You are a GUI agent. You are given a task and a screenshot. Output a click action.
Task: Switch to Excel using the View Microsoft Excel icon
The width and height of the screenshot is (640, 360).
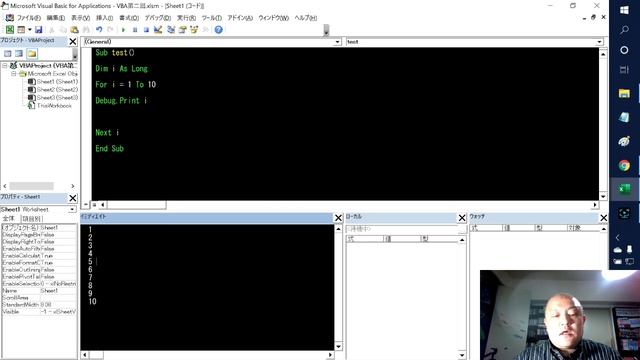(10, 29)
